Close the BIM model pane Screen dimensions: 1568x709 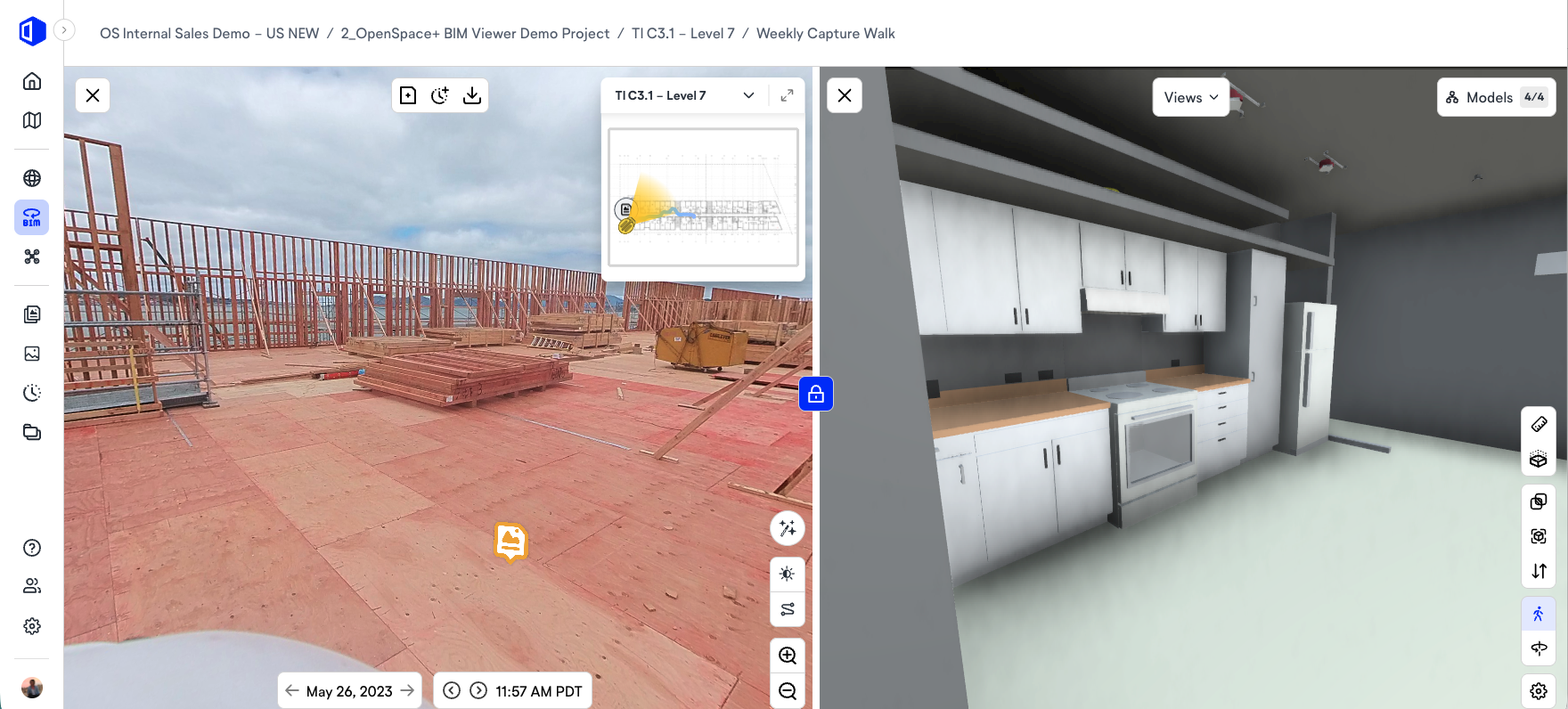[845, 95]
